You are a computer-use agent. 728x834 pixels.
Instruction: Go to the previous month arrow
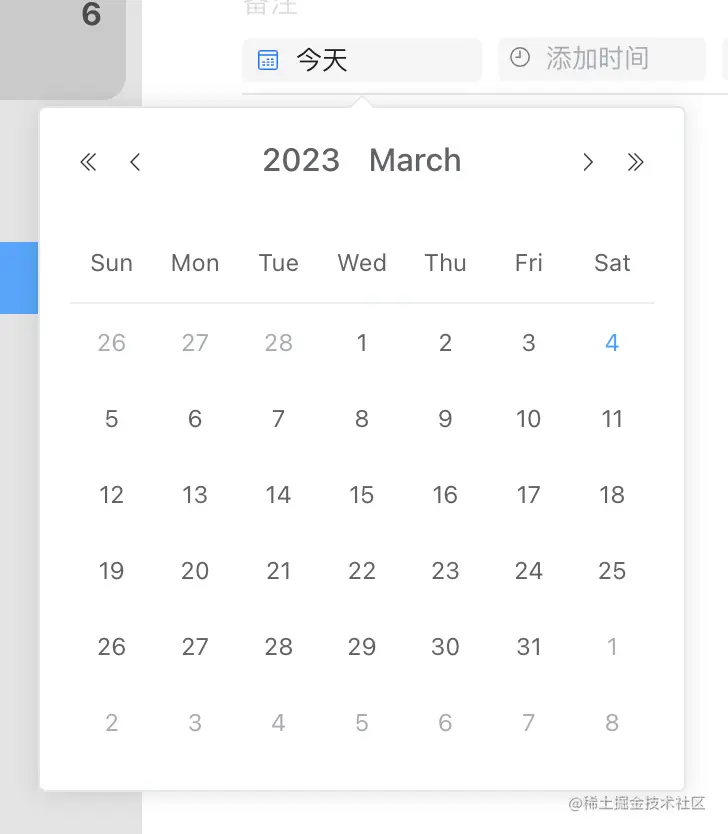(135, 162)
